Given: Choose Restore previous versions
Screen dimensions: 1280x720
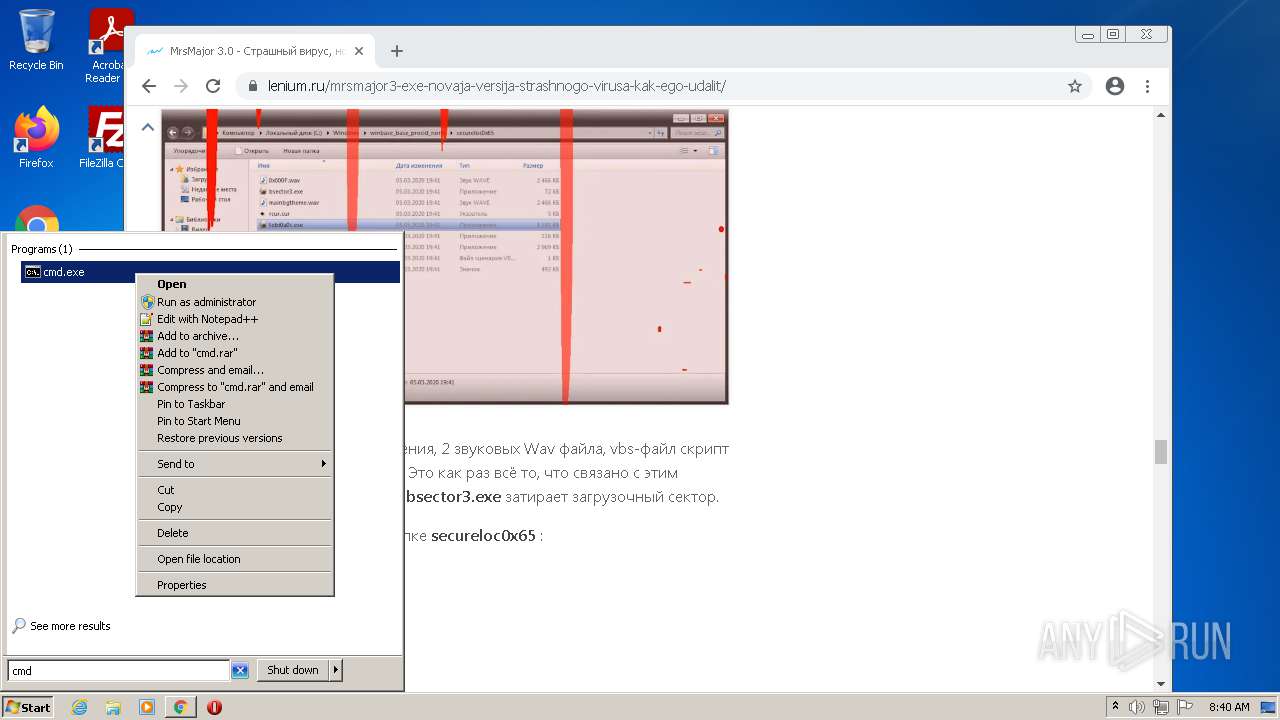Looking at the screenshot, I should (235, 438).
